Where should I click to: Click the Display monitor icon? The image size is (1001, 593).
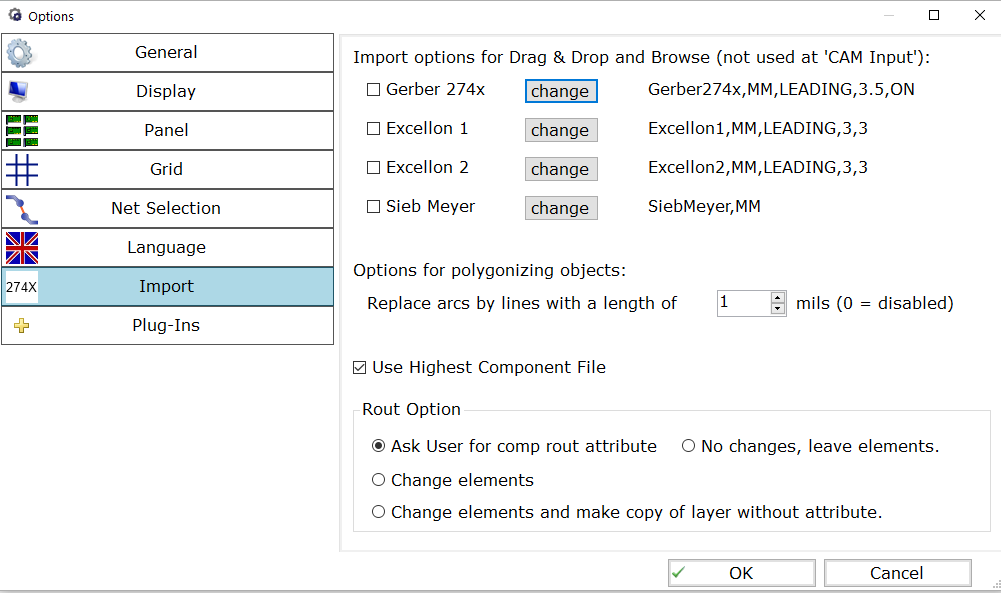(x=19, y=92)
